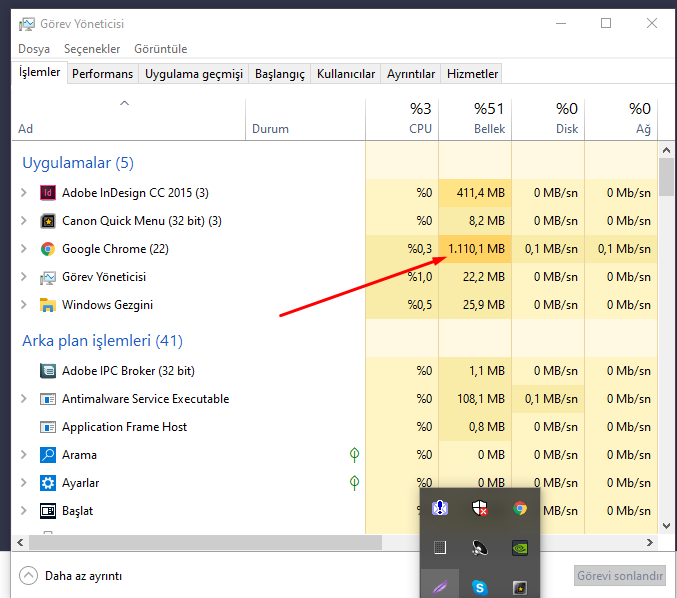Sort by the Disk column header
This screenshot has width=677, height=598.
pos(548,119)
